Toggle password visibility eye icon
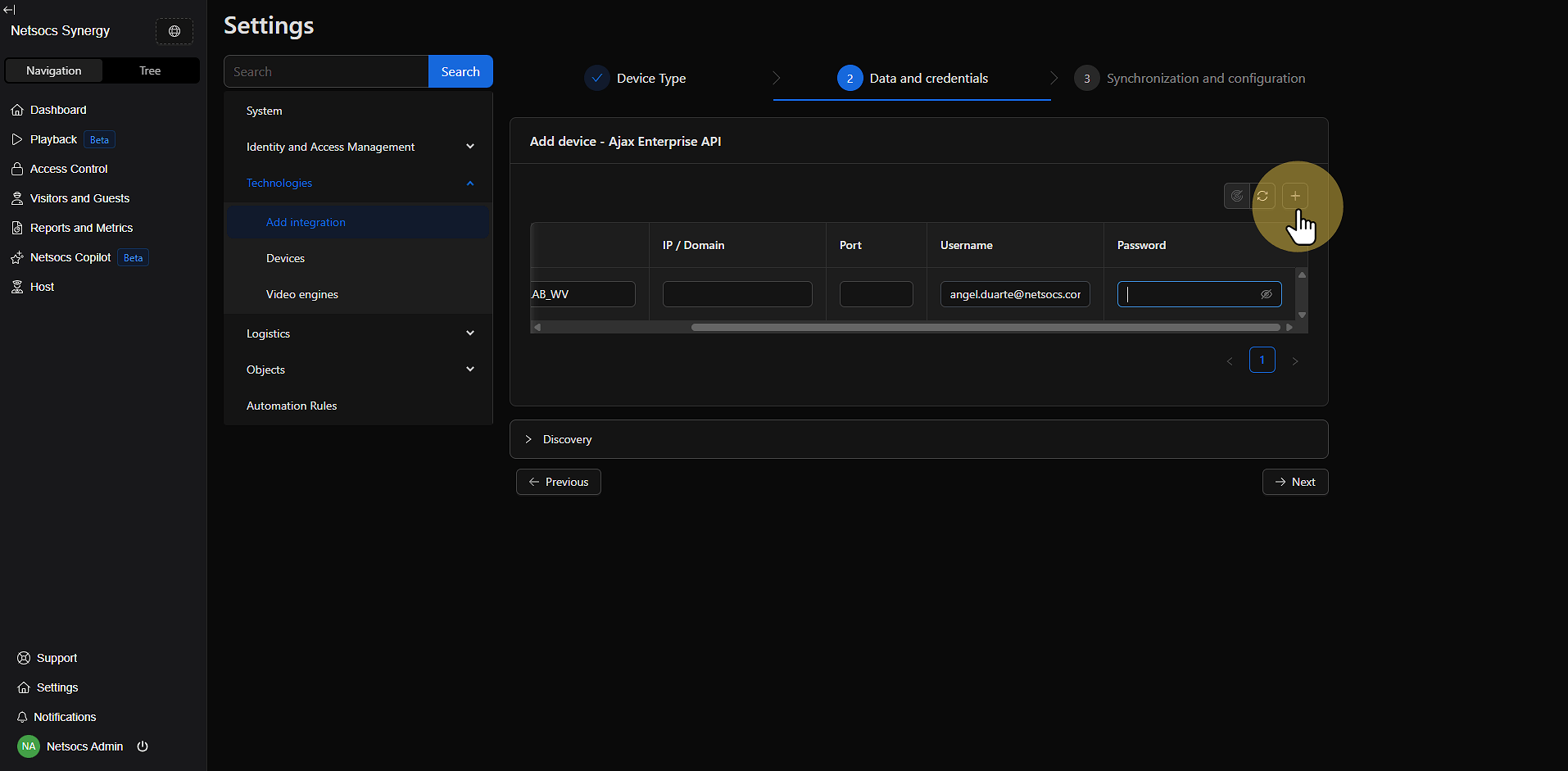Screen dimensions: 1568x771 1266,294
